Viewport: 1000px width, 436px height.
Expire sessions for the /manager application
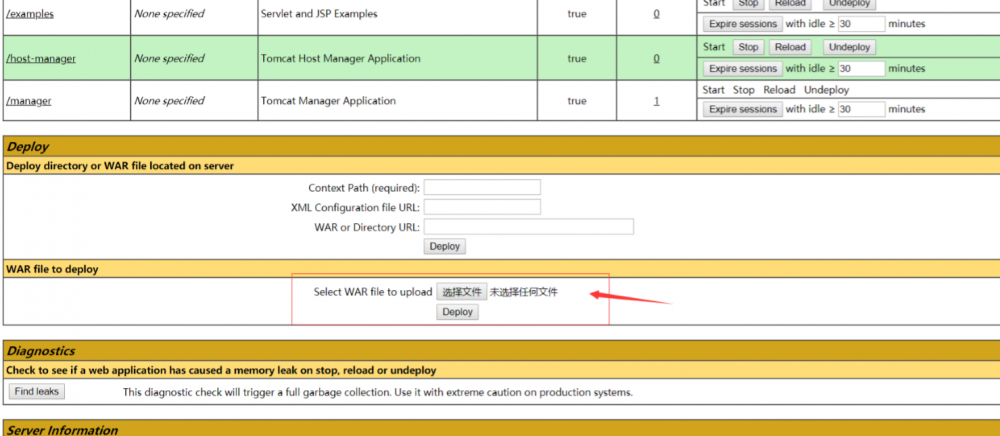click(x=742, y=110)
